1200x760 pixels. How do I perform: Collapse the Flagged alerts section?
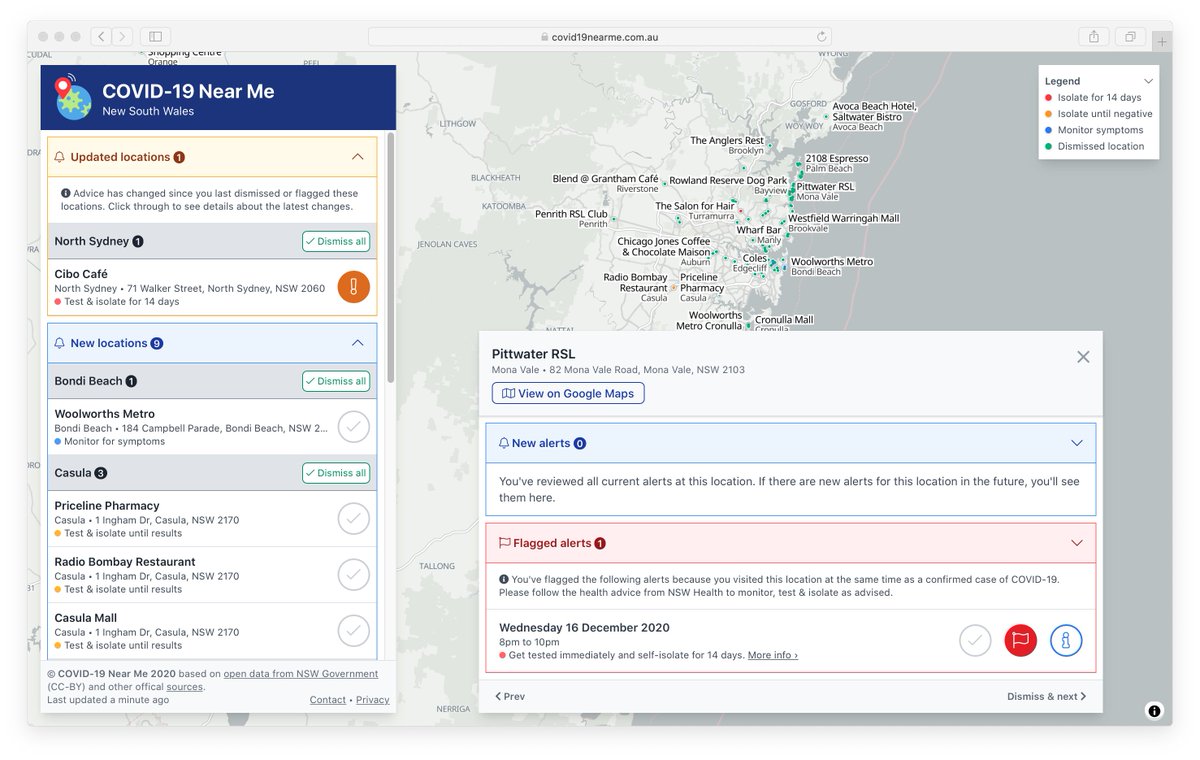click(x=1077, y=543)
